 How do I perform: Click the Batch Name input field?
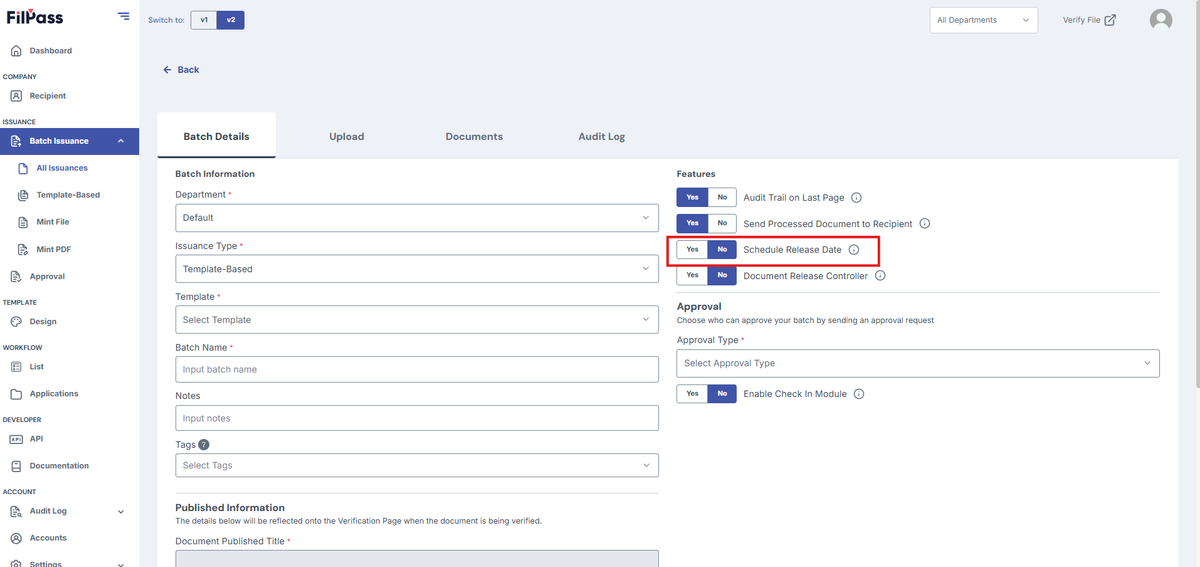tap(417, 369)
